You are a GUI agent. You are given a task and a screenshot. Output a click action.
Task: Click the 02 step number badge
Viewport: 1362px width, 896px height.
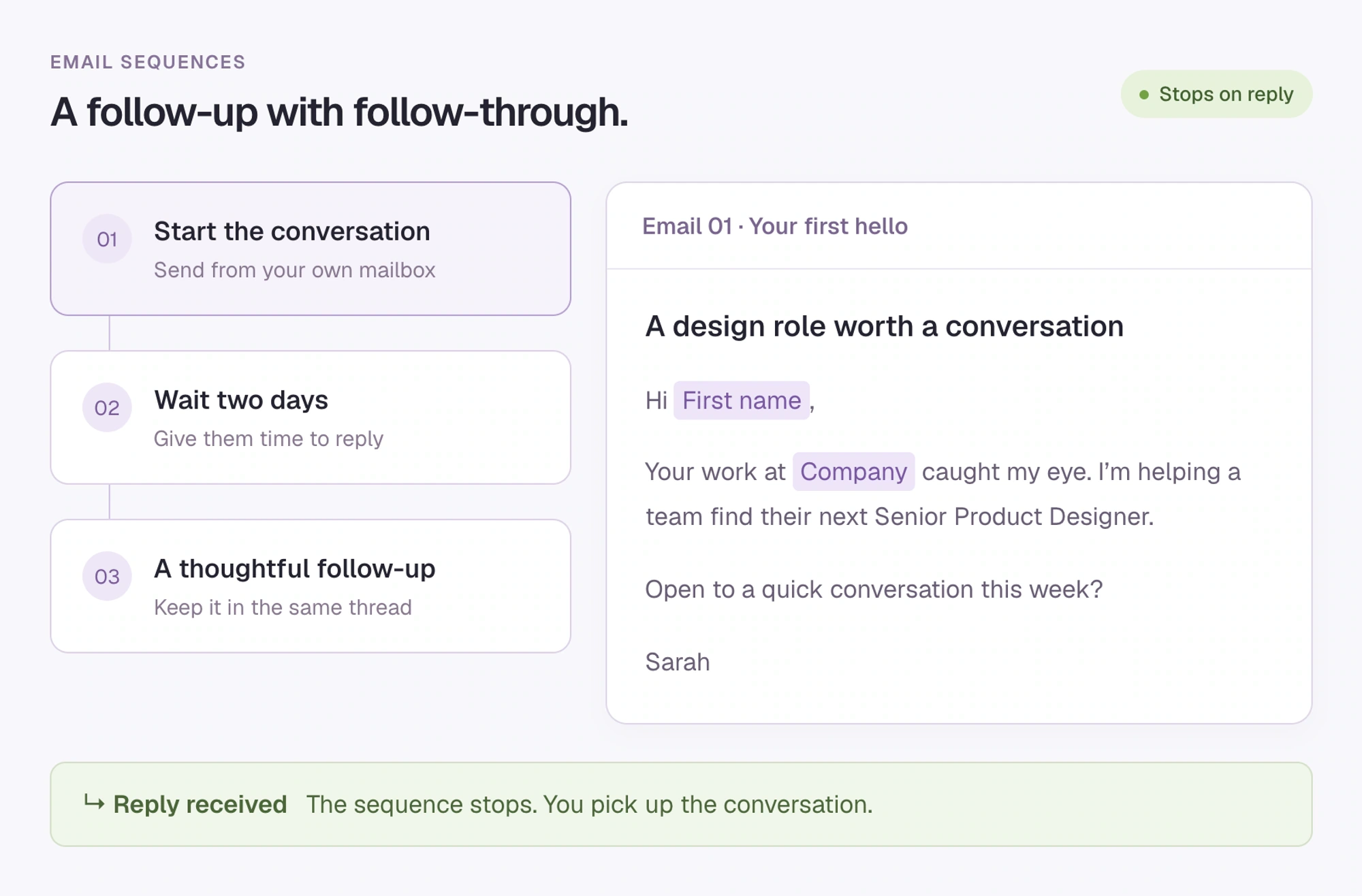coord(107,408)
